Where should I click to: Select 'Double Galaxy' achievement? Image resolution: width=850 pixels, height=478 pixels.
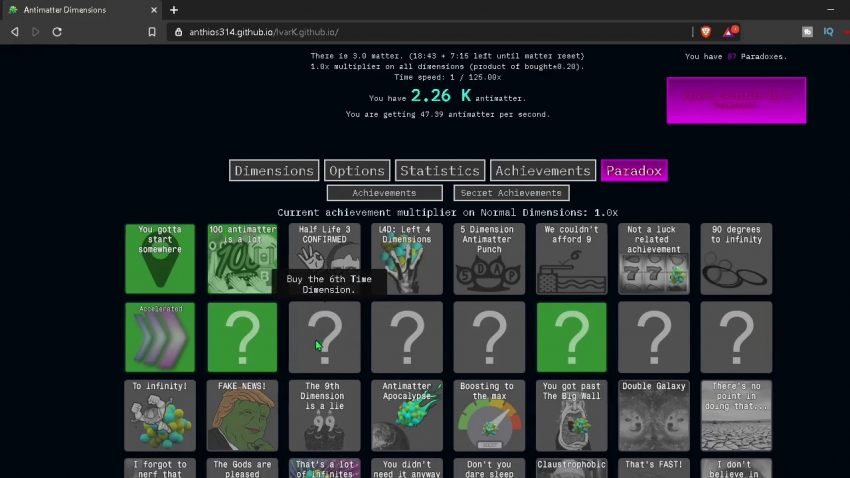tap(654, 416)
